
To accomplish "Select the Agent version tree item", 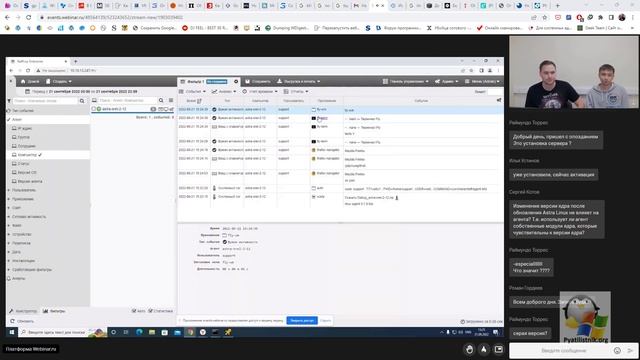I will point(27,181).
